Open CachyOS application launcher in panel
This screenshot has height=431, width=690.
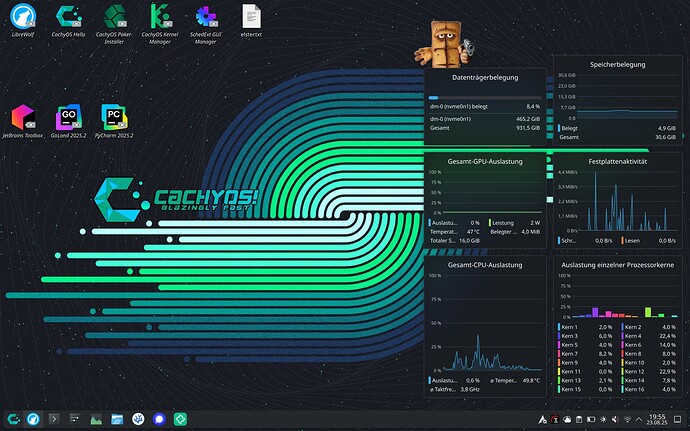tap(13, 419)
